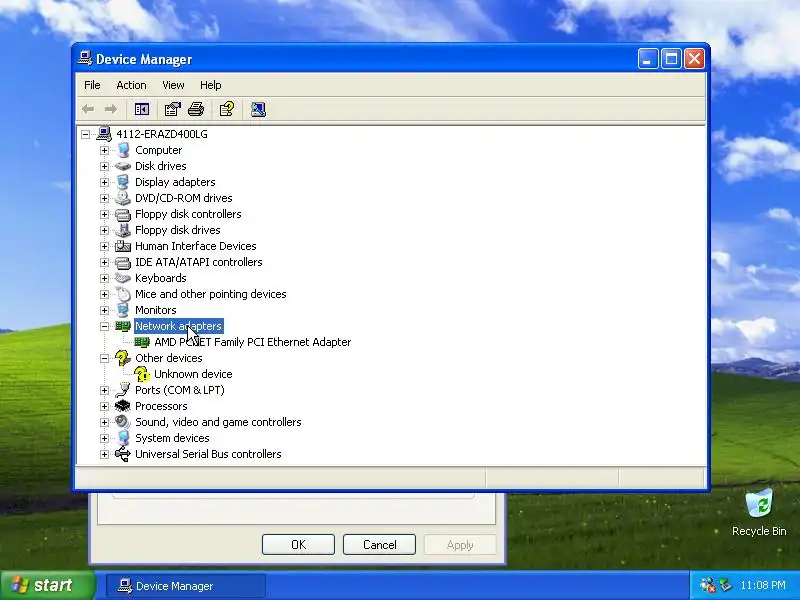Viewport: 800px width, 600px height.
Task: Select Sound, video and game controllers label
Action: (x=218, y=422)
